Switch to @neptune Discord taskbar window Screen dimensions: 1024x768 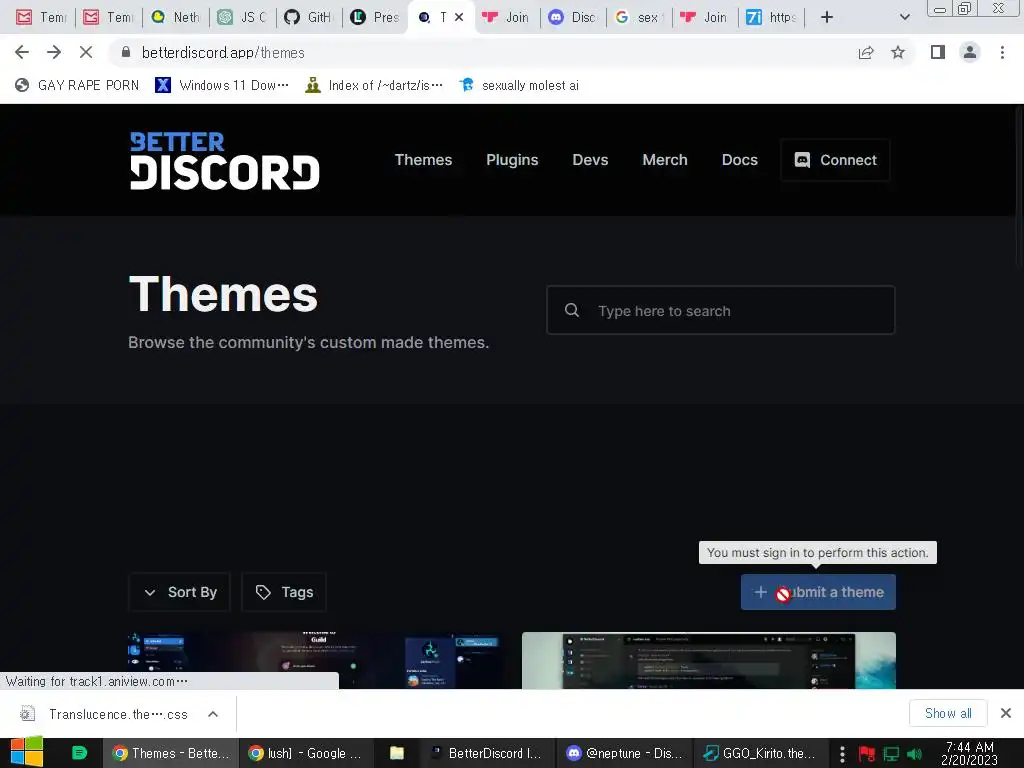(624, 753)
